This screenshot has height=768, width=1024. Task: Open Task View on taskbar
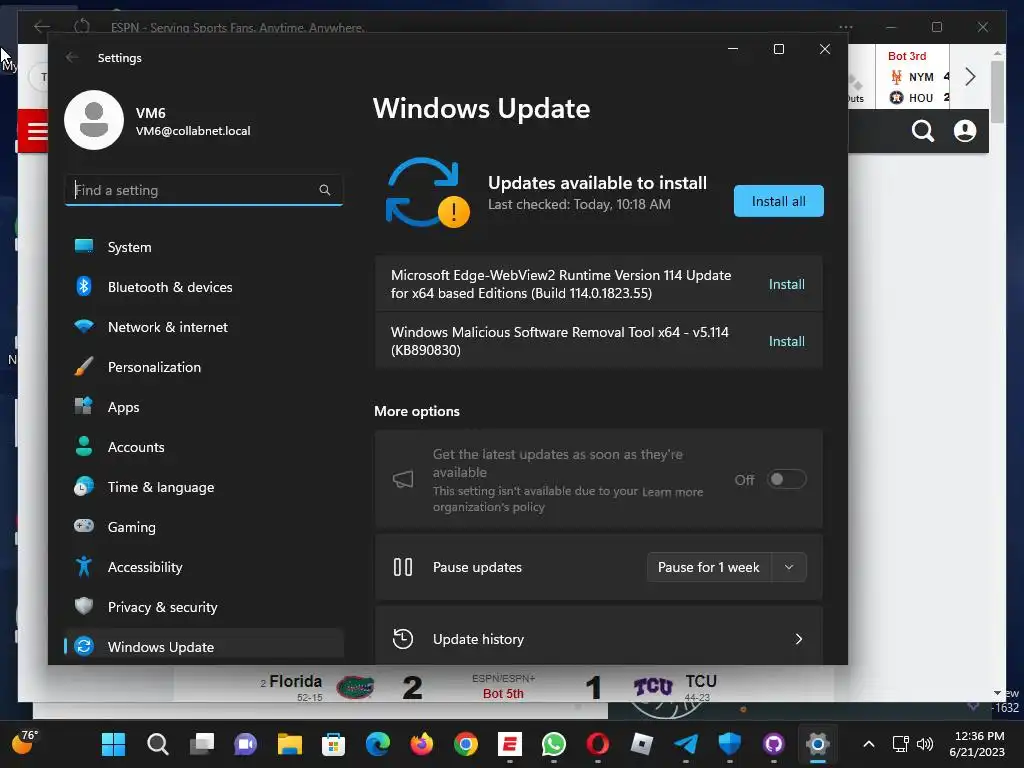(x=202, y=744)
